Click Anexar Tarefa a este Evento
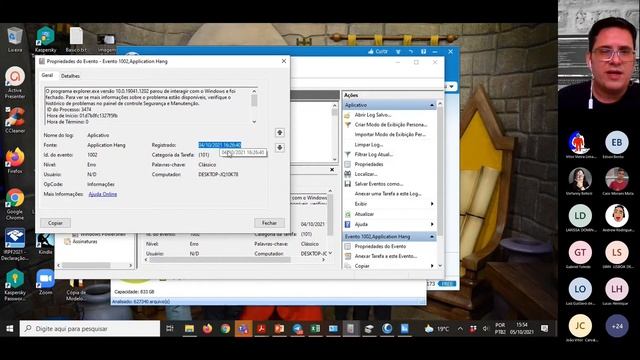This screenshot has width=640, height=360. [386, 256]
